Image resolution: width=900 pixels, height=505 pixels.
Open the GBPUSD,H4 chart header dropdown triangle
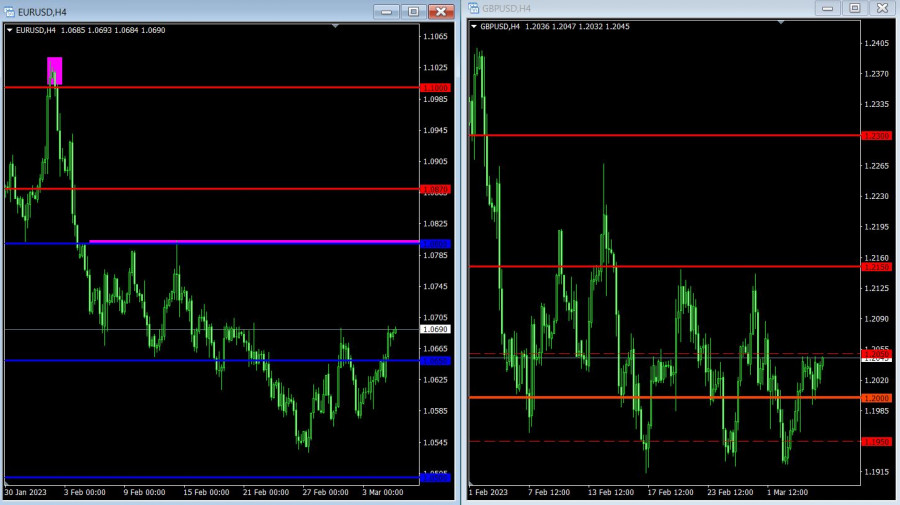pos(474,27)
